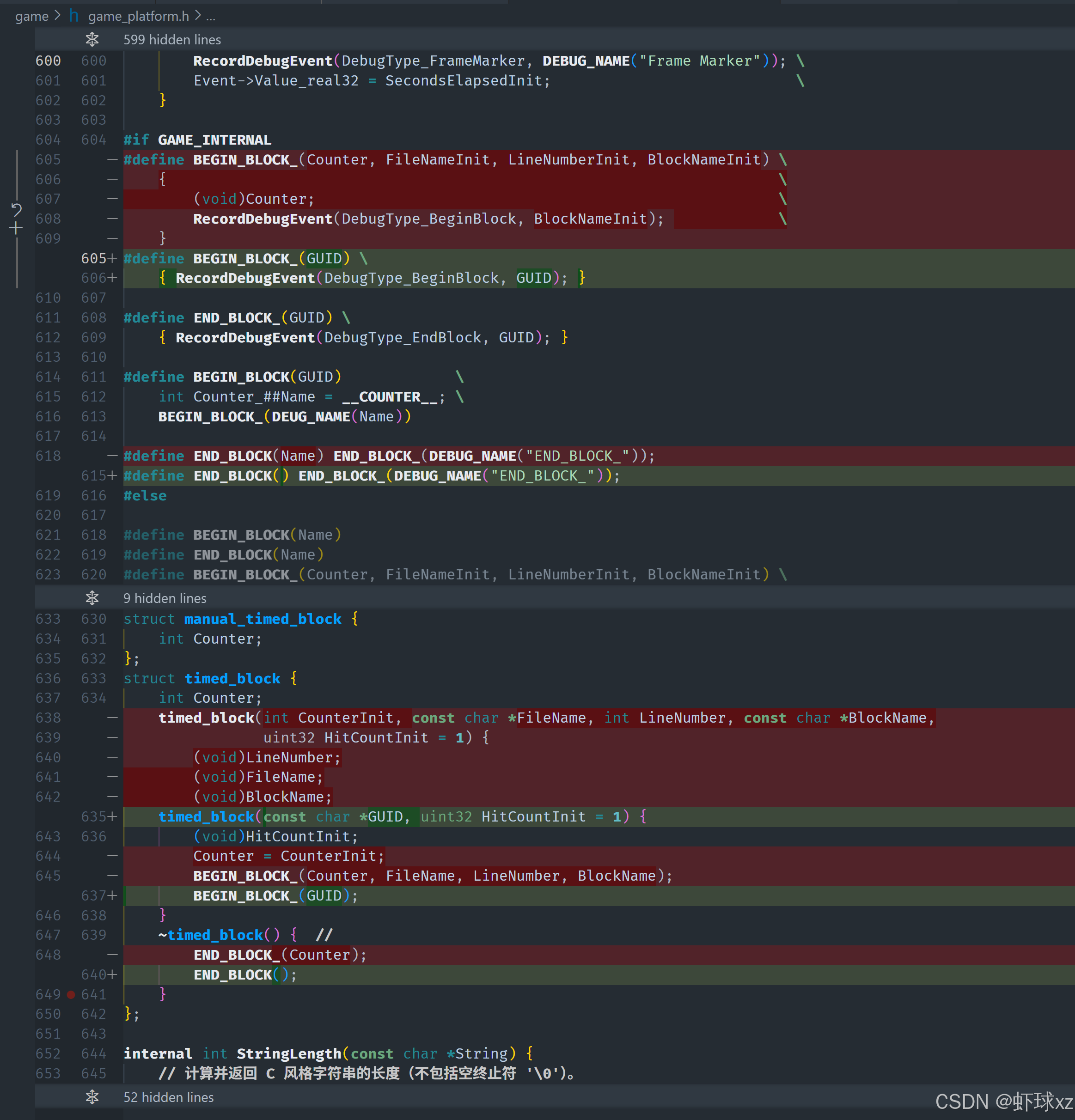1075x1120 pixels.
Task: Click line number 633 in the gutter
Action: tap(48, 619)
